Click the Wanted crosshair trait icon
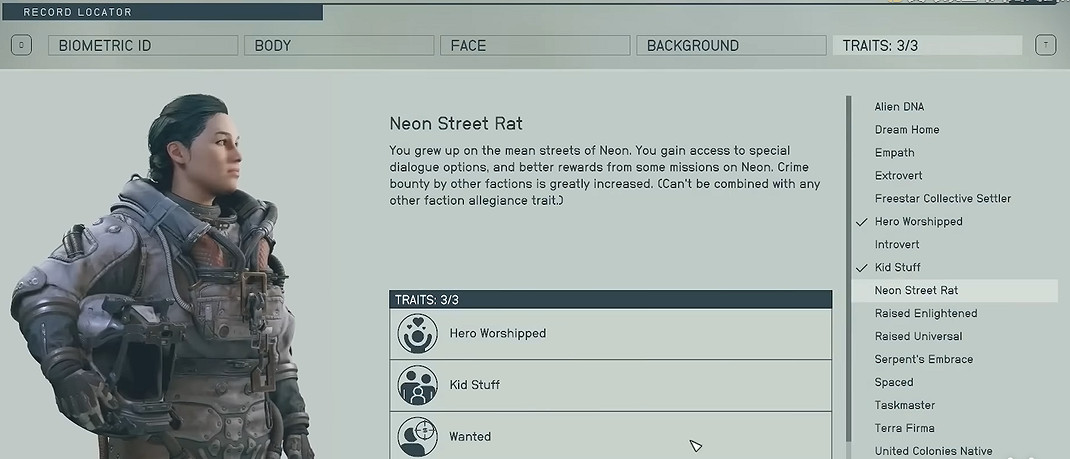Viewport: 1070px width, 459px height. [417, 437]
